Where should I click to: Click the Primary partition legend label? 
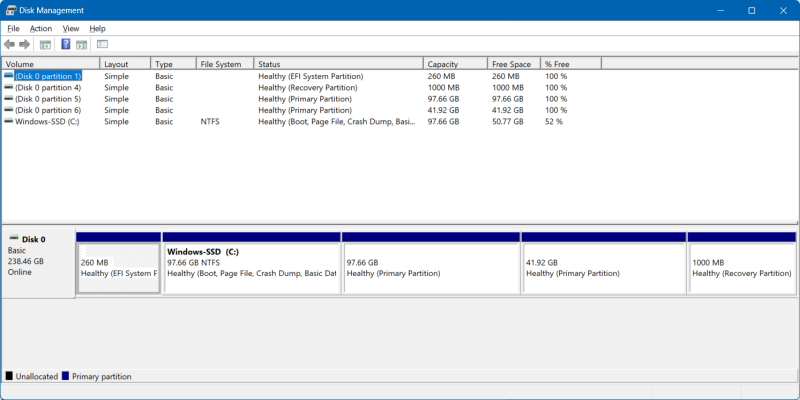[102, 377]
